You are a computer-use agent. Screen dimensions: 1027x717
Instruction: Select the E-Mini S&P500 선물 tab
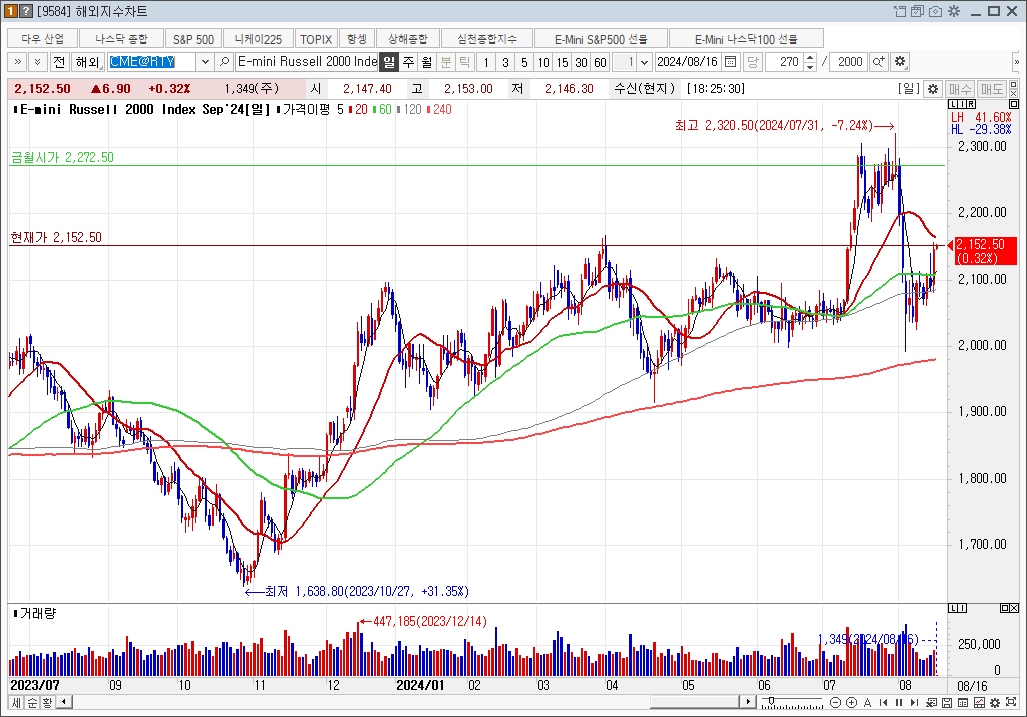(600, 38)
